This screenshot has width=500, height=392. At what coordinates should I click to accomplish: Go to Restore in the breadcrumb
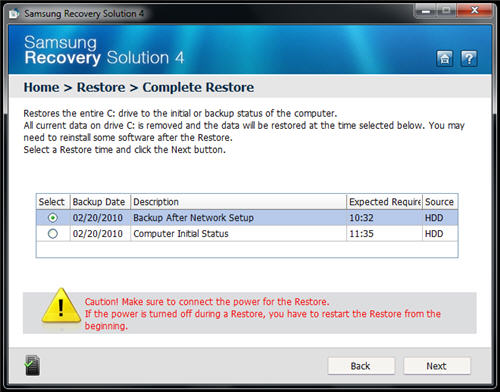tap(101, 87)
